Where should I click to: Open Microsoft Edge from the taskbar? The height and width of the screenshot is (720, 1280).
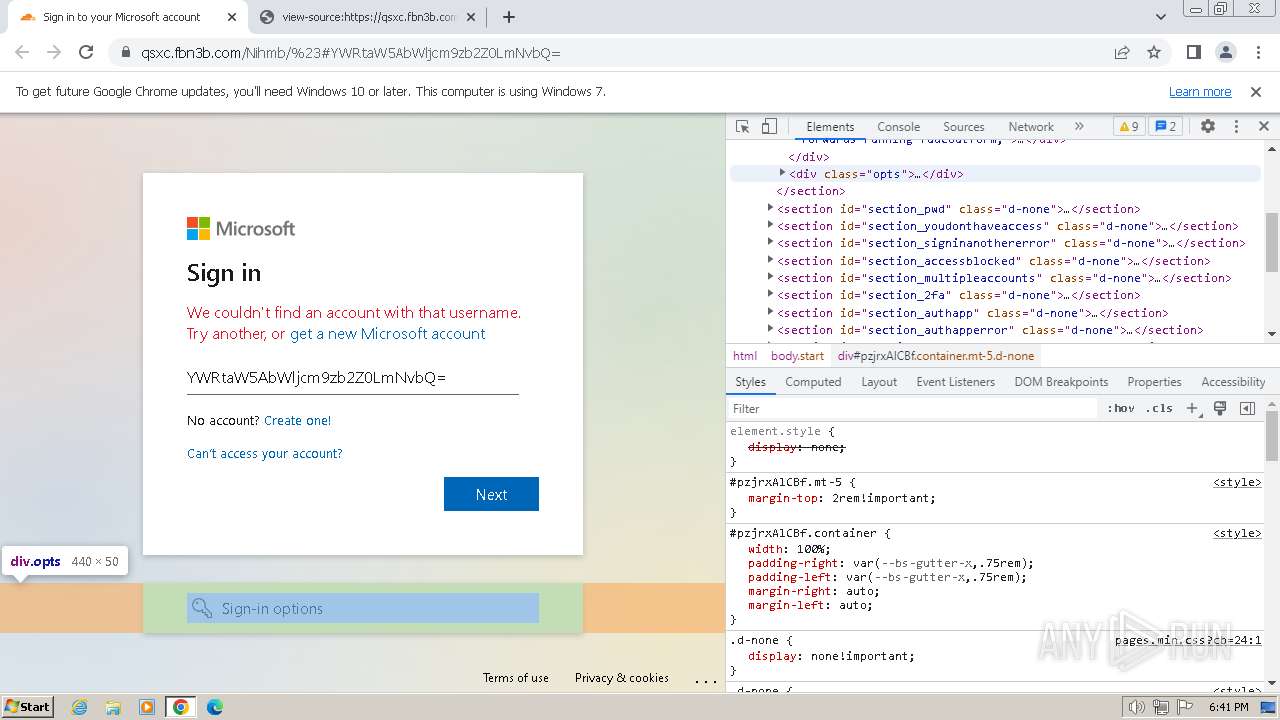pyautogui.click(x=214, y=707)
